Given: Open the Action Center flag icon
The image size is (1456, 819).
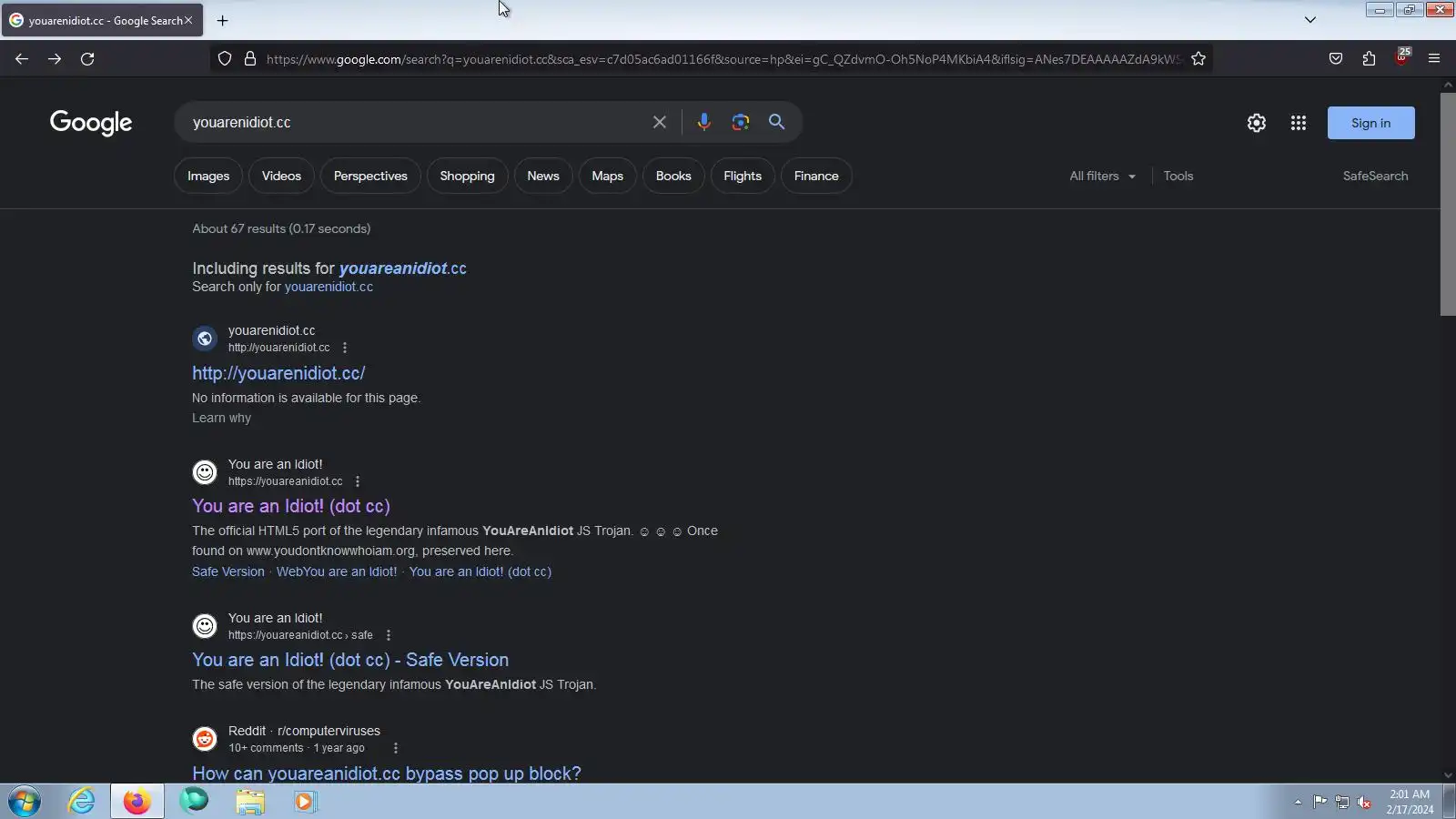Looking at the screenshot, I should [x=1319, y=802].
